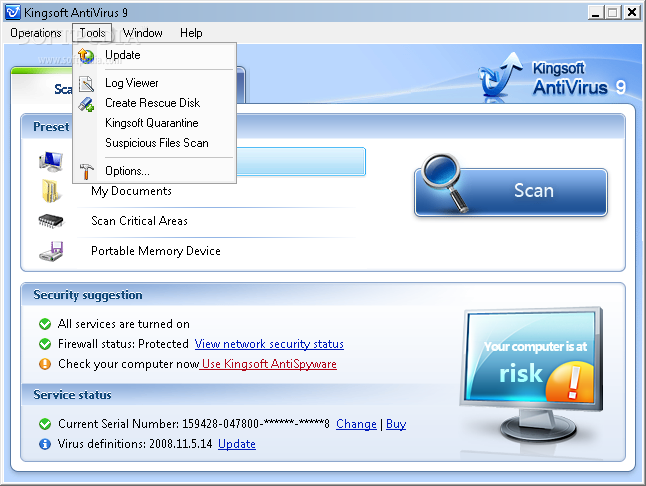This screenshot has width=646, height=486.
Task: Select My Documents scan target
Action: [x=131, y=191]
